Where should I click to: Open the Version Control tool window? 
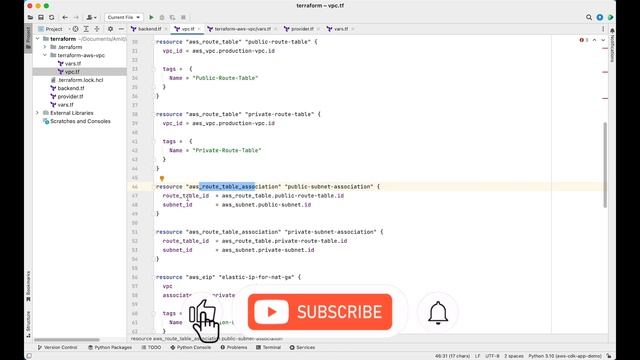57,347
